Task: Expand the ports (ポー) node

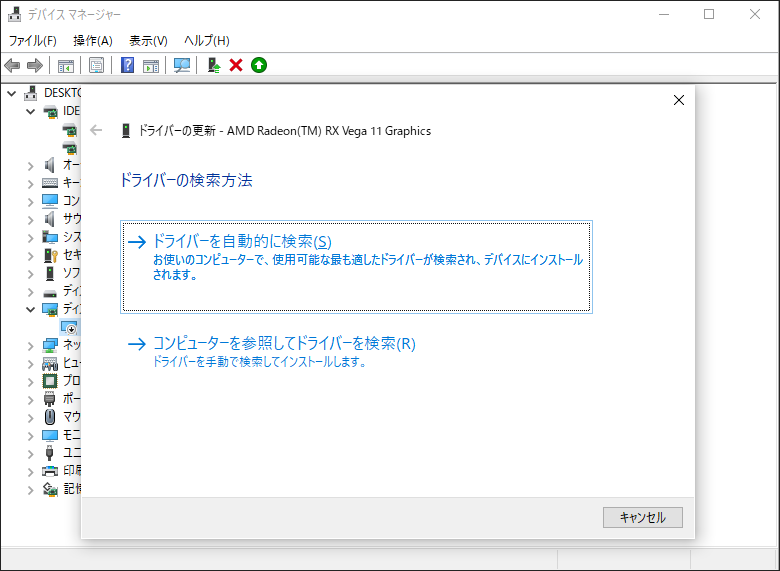Action: 31,399
